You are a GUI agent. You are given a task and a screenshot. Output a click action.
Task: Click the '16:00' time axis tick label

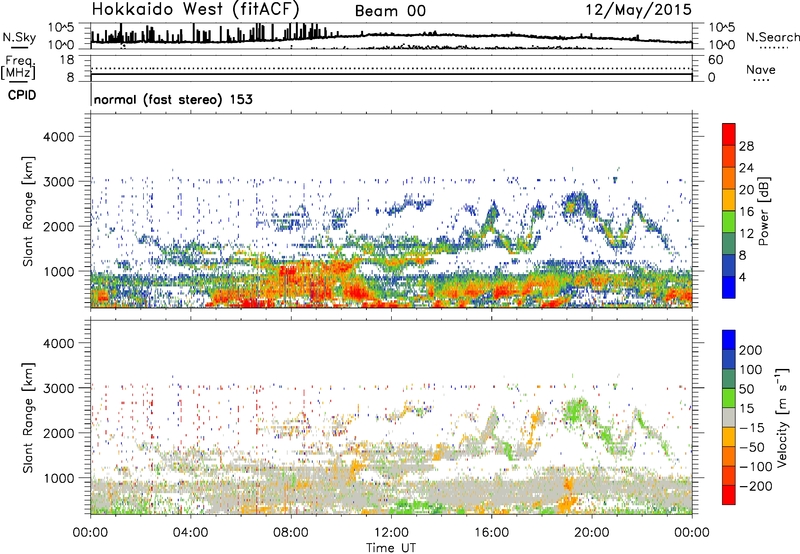tap(491, 533)
